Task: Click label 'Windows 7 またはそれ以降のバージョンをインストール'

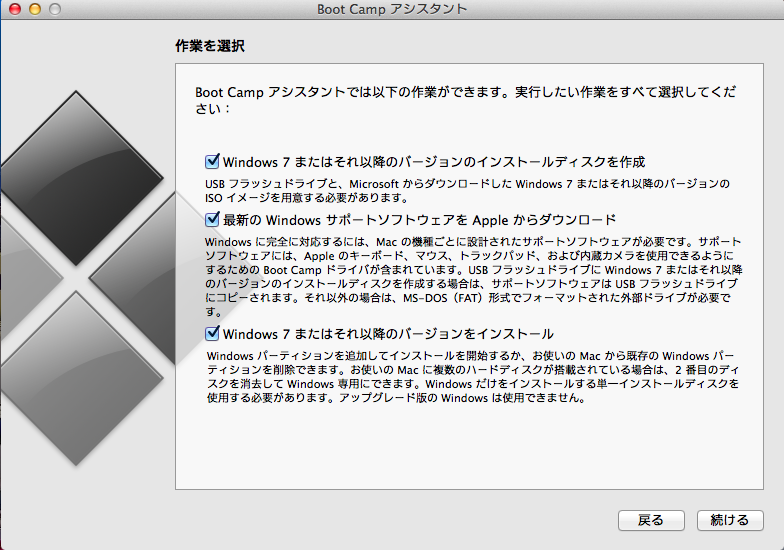Action: pyautogui.click(x=388, y=334)
